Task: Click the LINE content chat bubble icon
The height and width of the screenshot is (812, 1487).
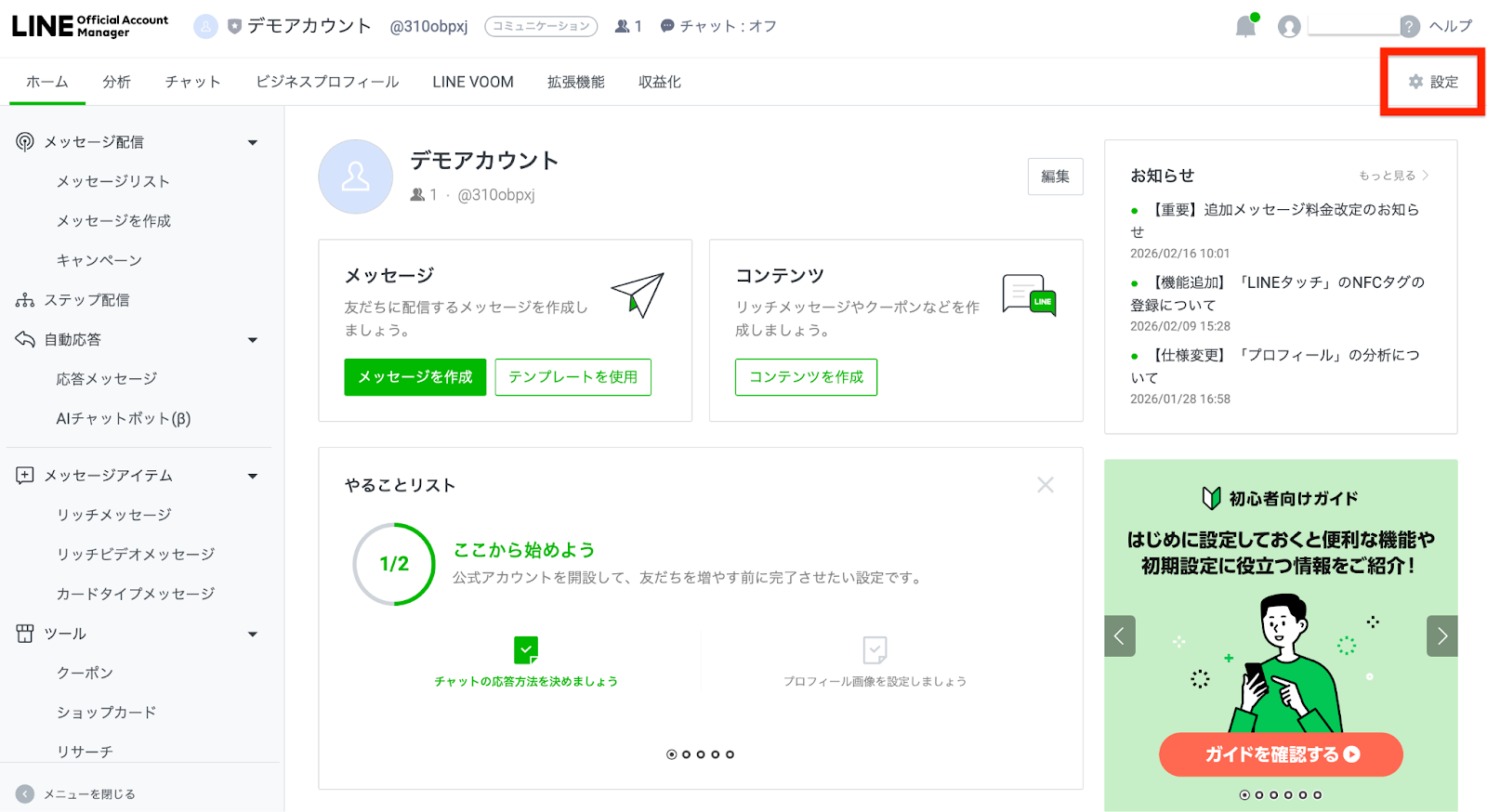Action: tap(1029, 295)
